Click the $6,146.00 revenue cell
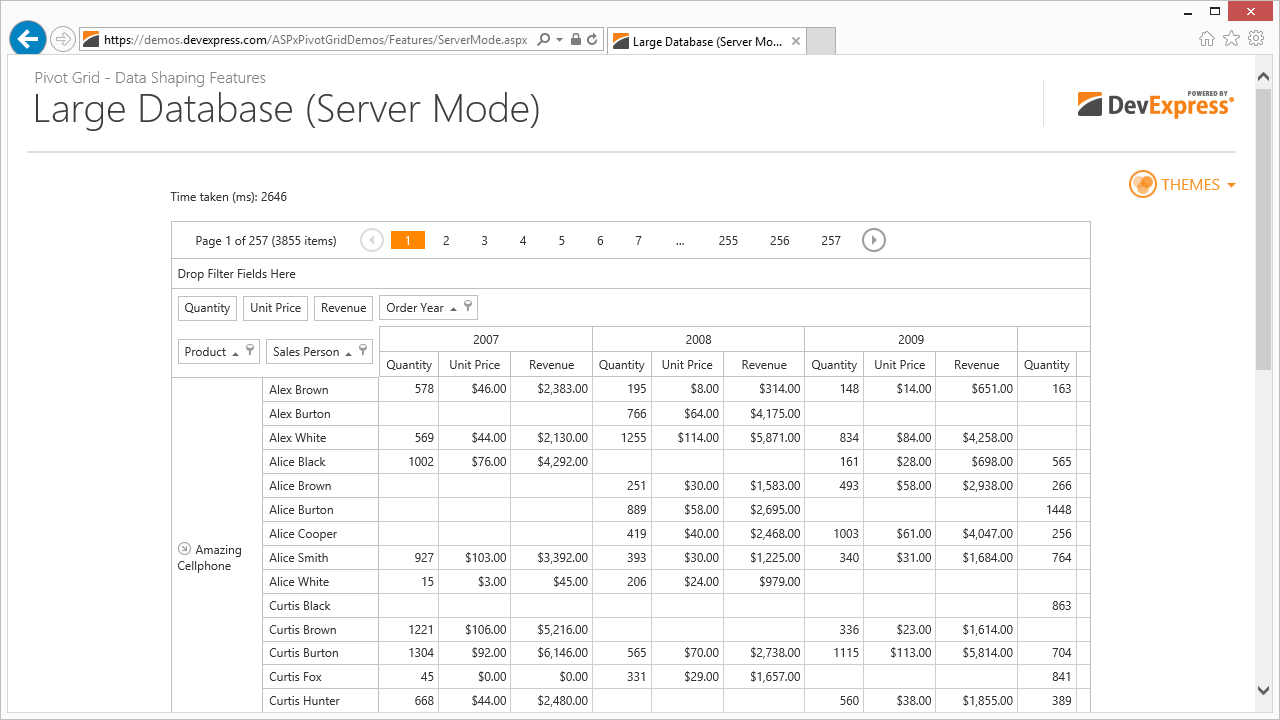1280x720 pixels. pyautogui.click(x=551, y=653)
